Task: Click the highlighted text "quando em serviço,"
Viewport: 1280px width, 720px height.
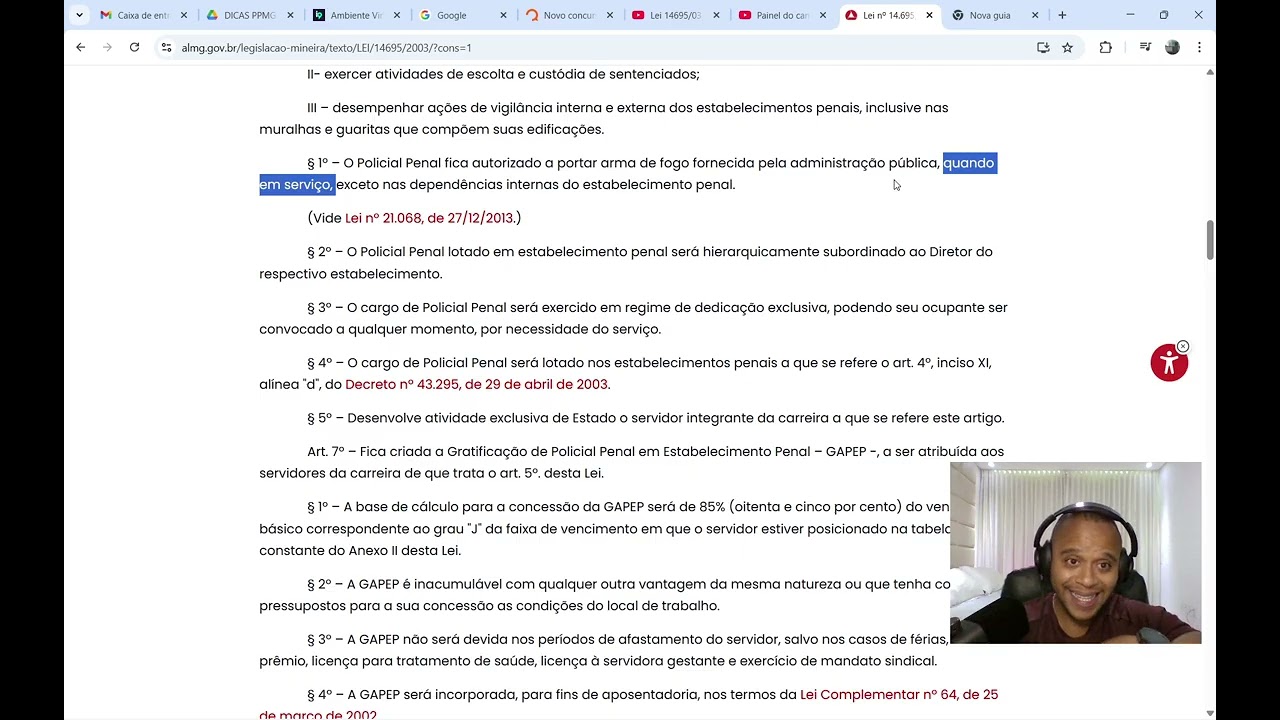Action: [628, 173]
